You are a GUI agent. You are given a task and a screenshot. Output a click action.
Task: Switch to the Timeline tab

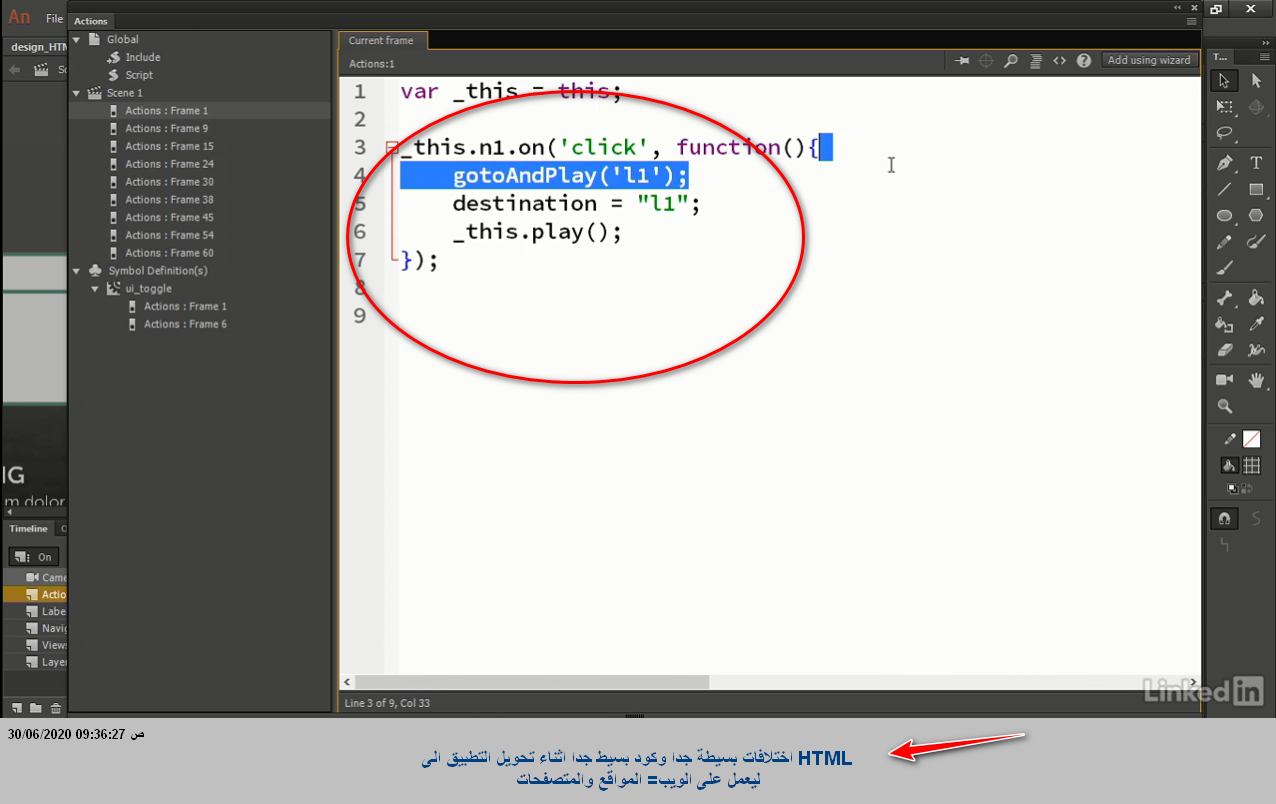pyautogui.click(x=29, y=529)
